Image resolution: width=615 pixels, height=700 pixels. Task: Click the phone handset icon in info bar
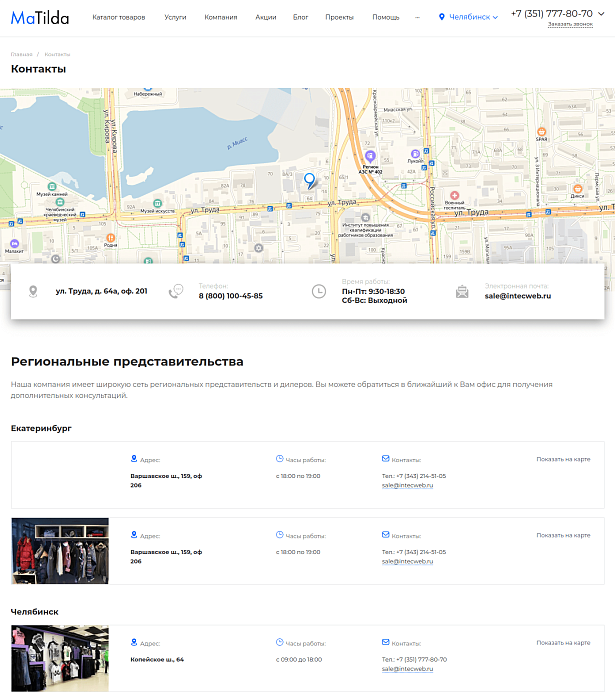[176, 291]
